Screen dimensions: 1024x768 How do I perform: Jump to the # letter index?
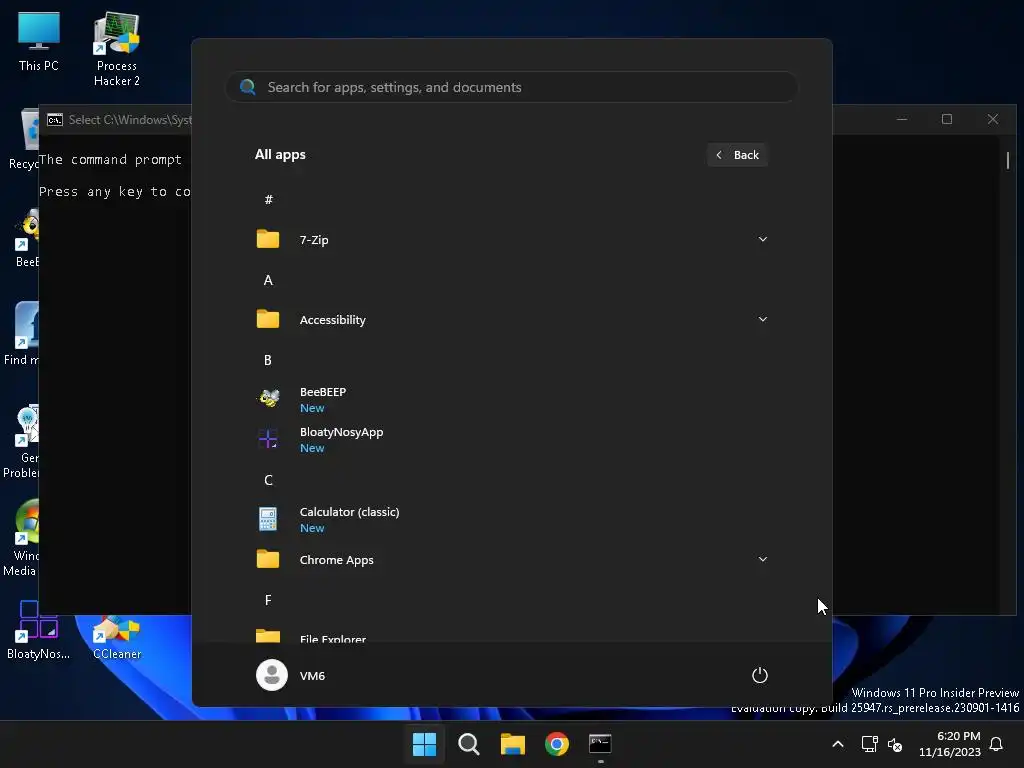(x=268, y=200)
